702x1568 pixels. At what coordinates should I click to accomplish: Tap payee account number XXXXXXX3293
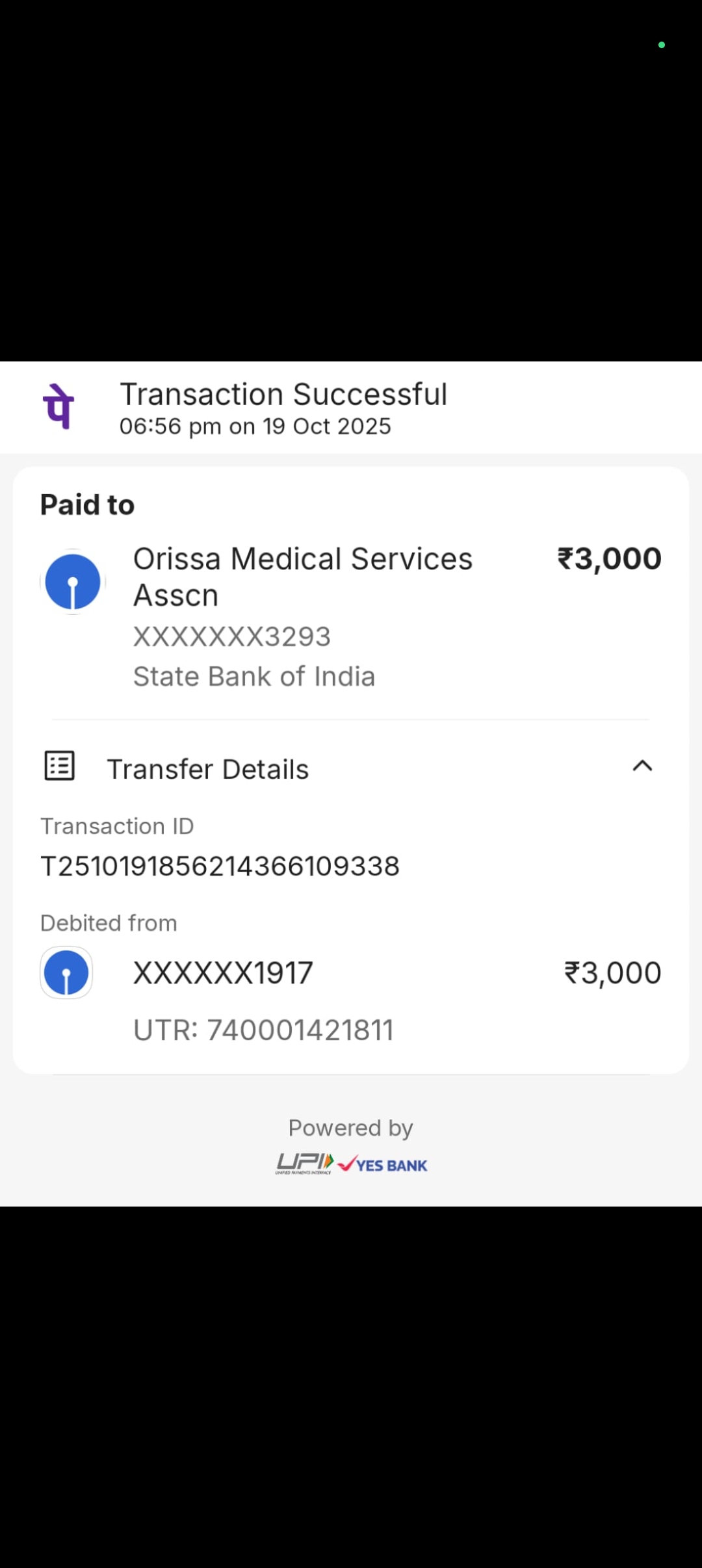pos(232,636)
